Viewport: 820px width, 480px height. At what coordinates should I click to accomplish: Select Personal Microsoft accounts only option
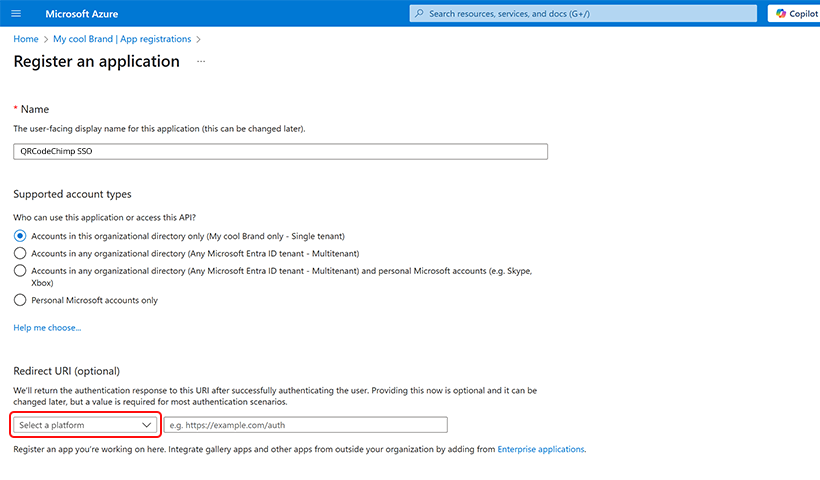(x=20, y=300)
